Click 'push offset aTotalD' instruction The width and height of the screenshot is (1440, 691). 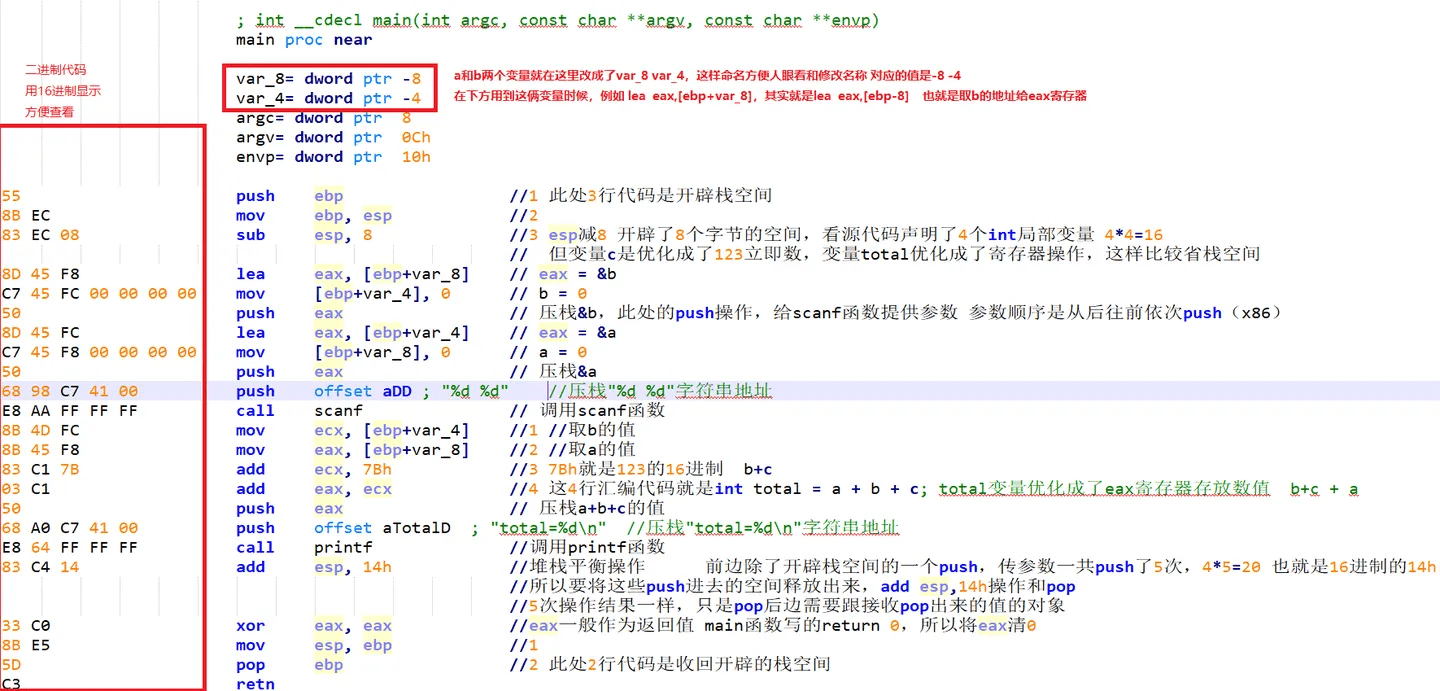coord(343,528)
